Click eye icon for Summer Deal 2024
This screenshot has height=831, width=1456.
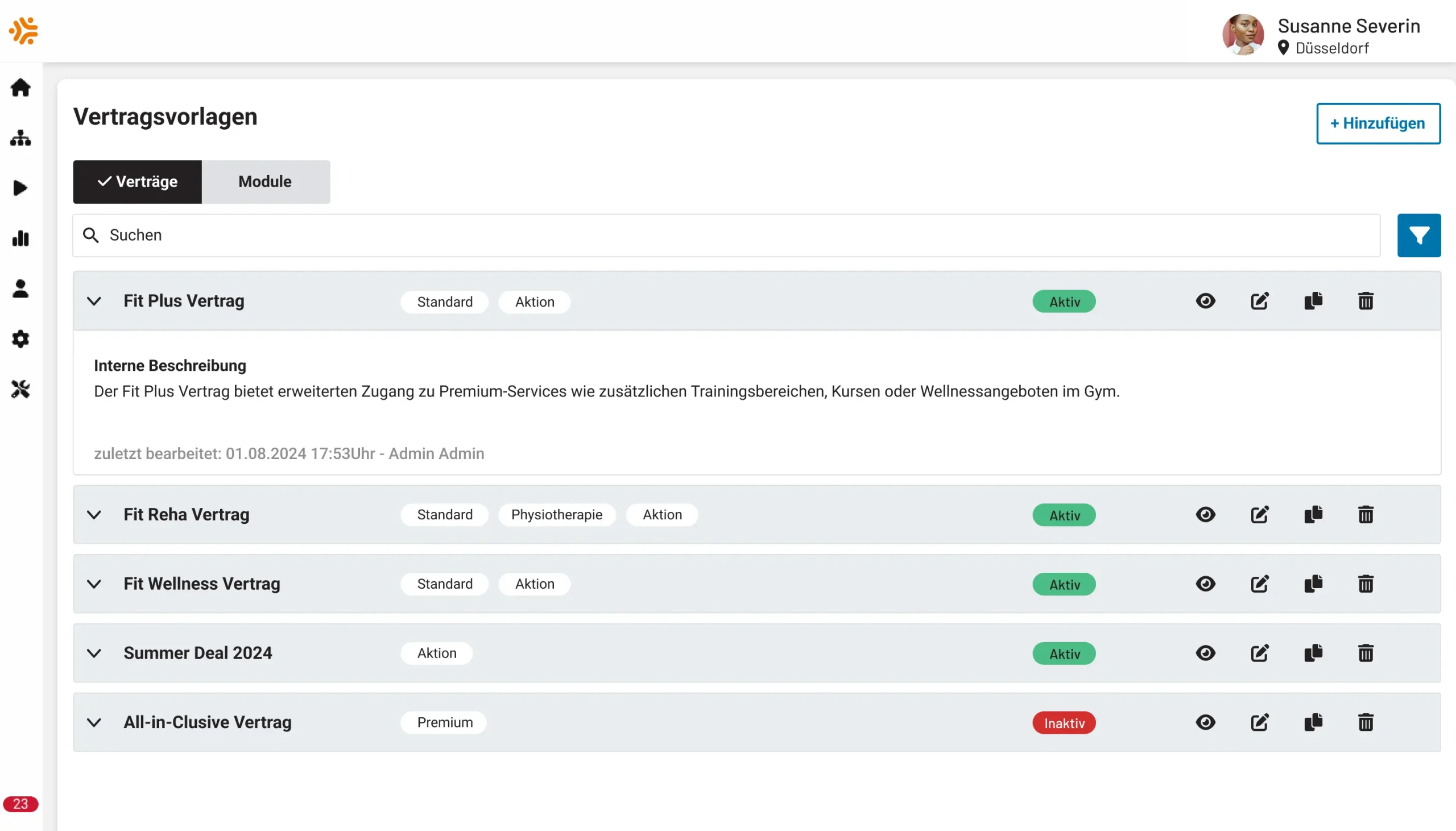1205,652
